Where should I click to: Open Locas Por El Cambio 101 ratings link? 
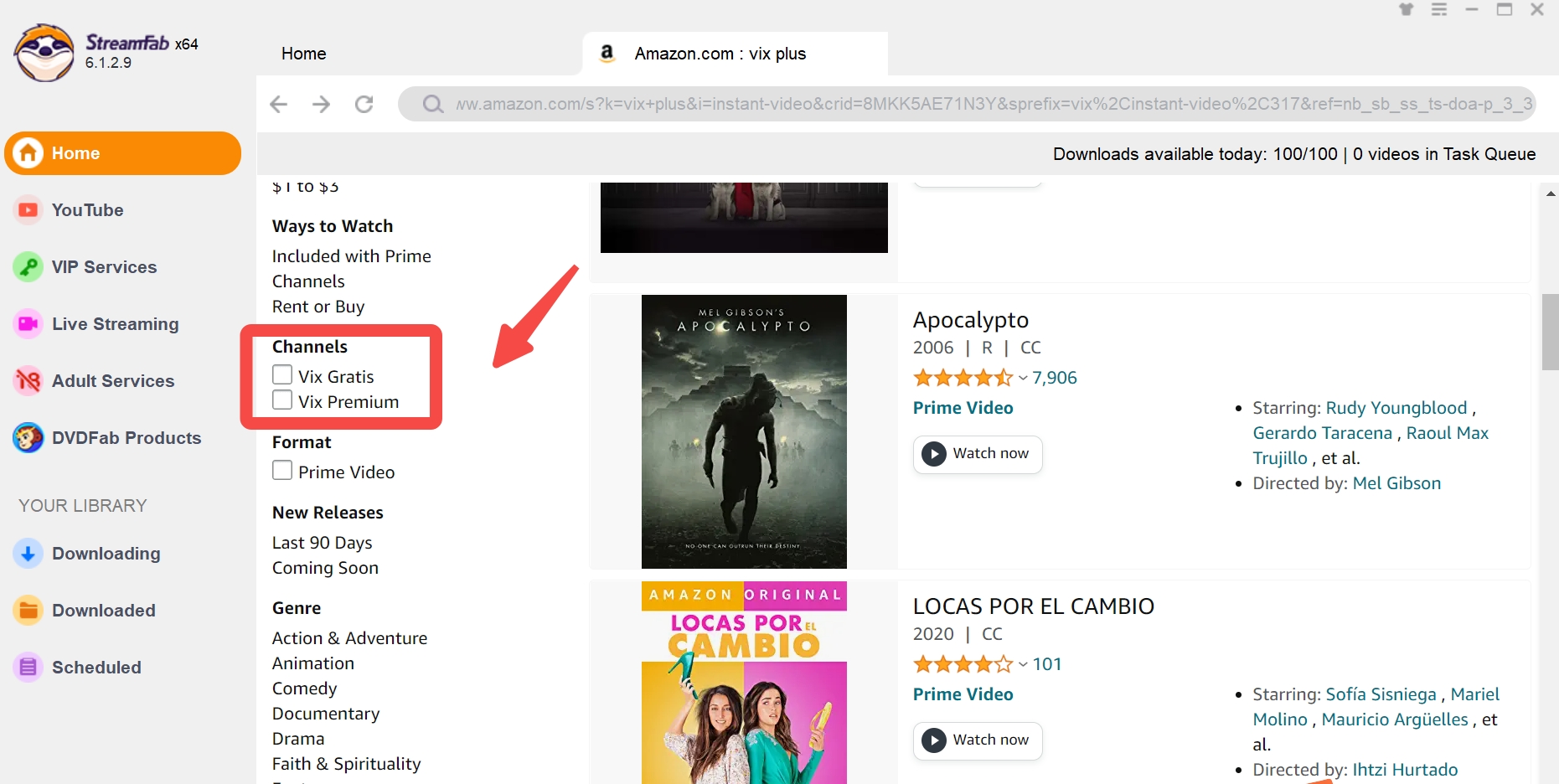coord(1047,664)
